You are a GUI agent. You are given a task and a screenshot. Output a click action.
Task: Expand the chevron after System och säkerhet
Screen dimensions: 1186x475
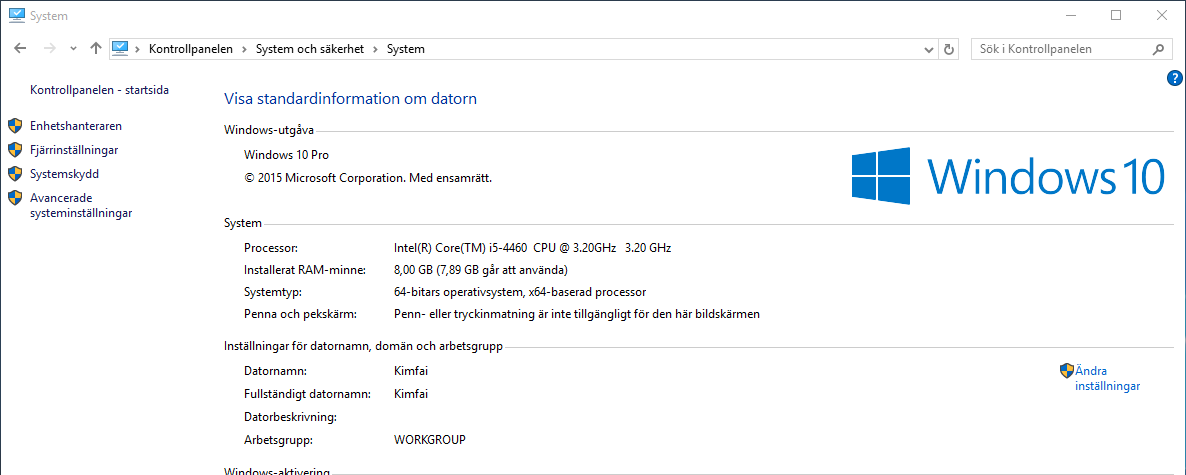(x=376, y=49)
